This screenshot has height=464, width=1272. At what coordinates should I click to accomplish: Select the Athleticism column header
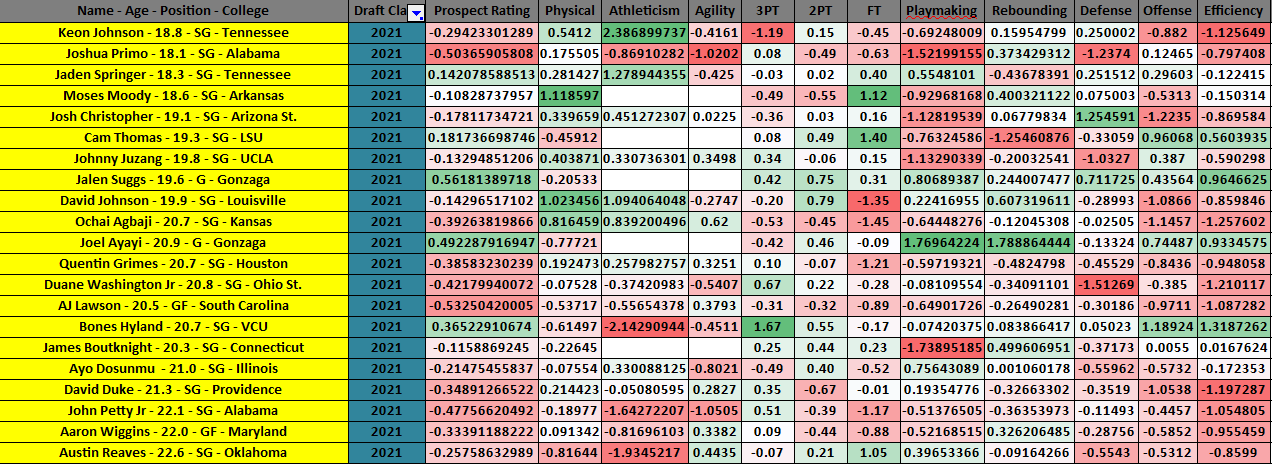click(644, 11)
